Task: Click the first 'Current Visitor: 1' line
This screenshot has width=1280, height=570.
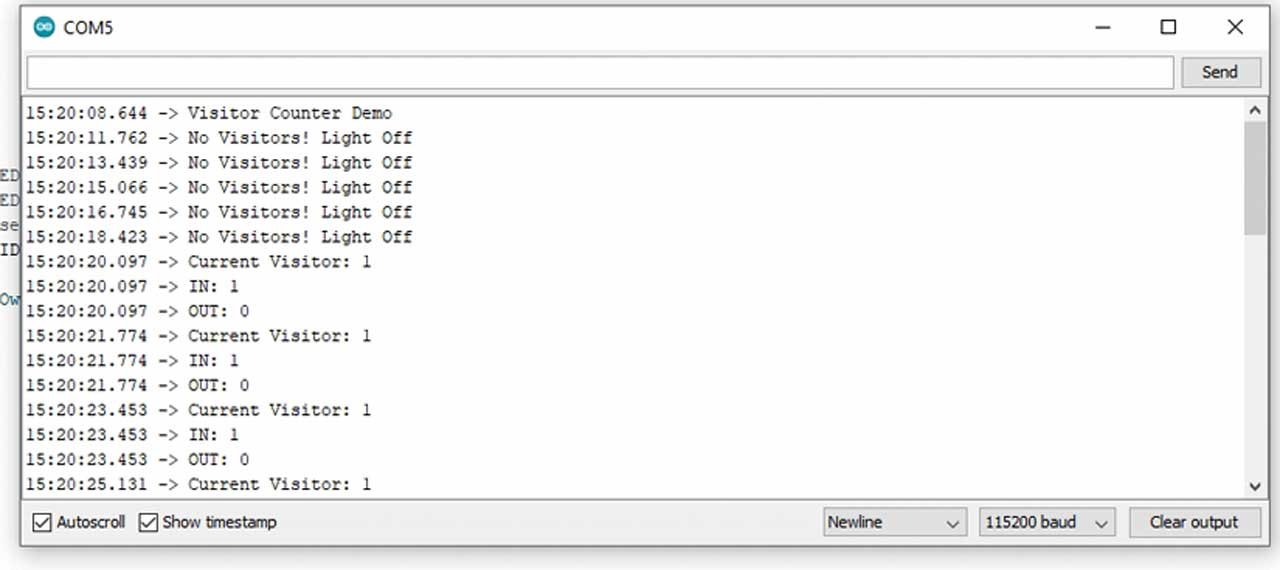Action: [x=279, y=262]
